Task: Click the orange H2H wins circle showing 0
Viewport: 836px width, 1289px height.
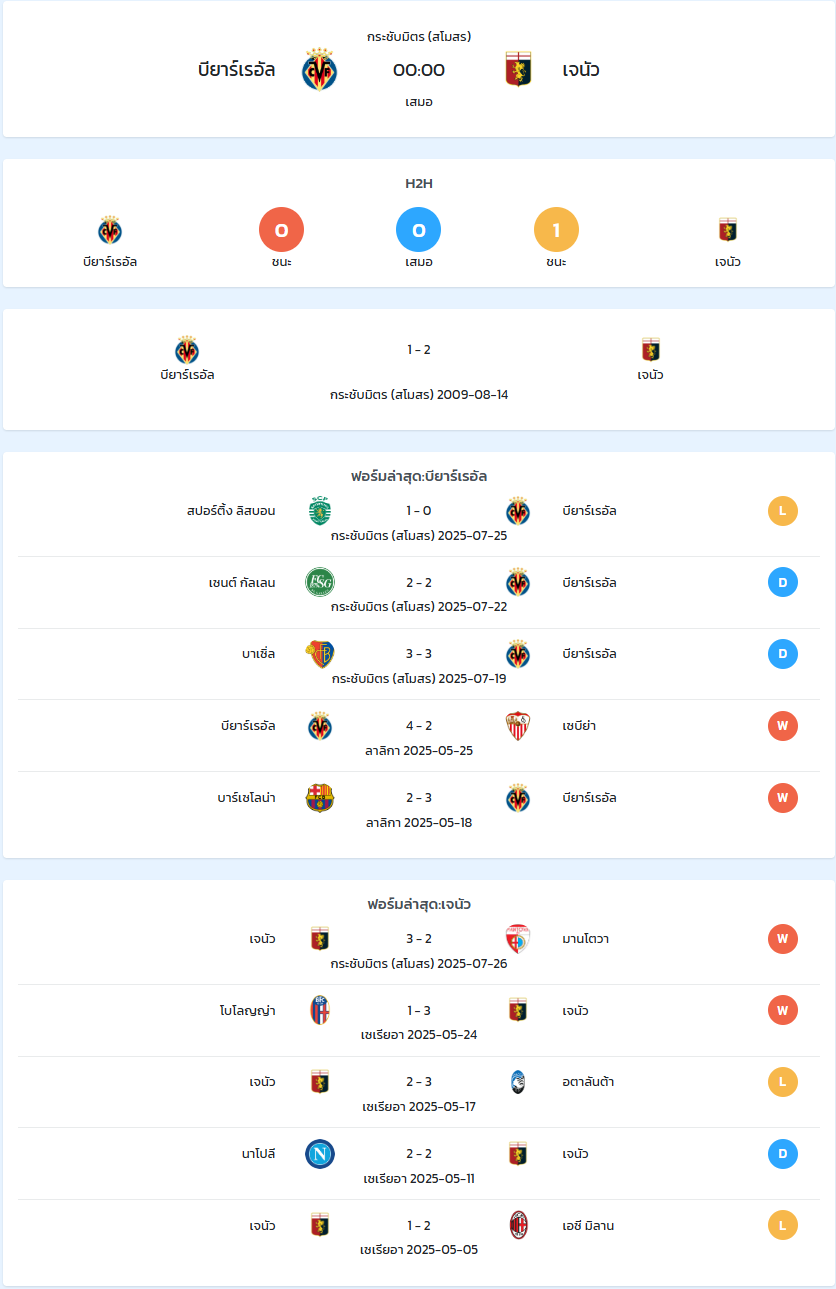Action: [x=281, y=230]
